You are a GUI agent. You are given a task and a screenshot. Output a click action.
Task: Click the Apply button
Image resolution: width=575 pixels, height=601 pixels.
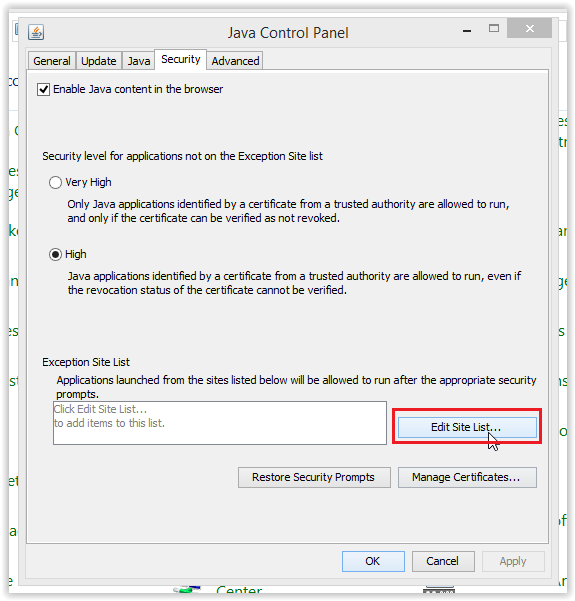(513, 561)
